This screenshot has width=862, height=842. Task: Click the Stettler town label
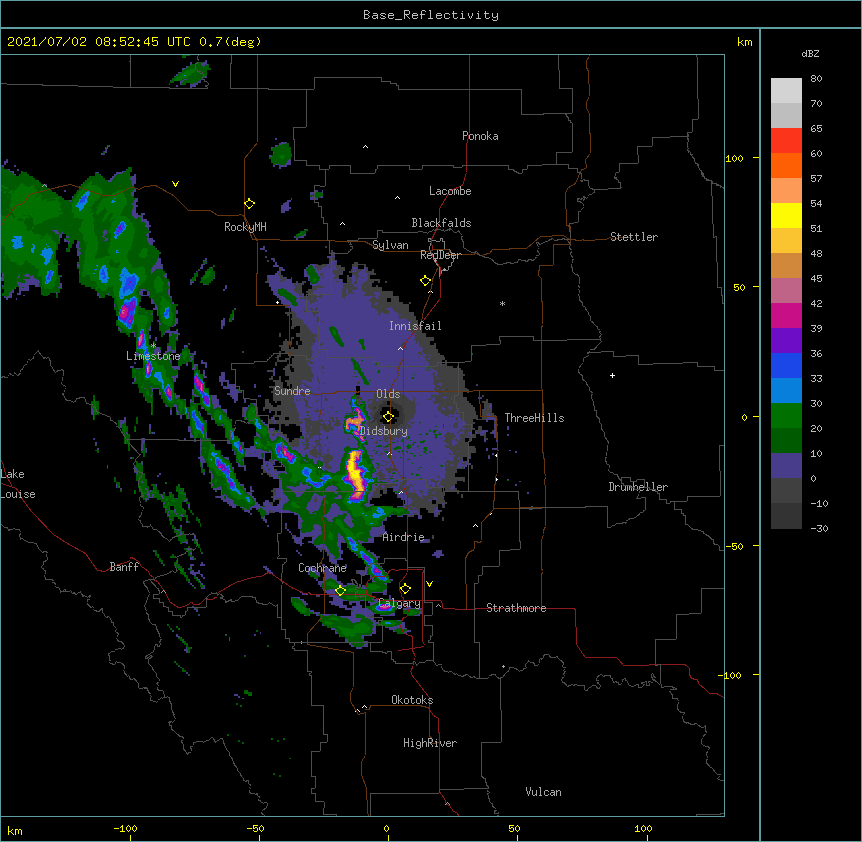coord(633,237)
